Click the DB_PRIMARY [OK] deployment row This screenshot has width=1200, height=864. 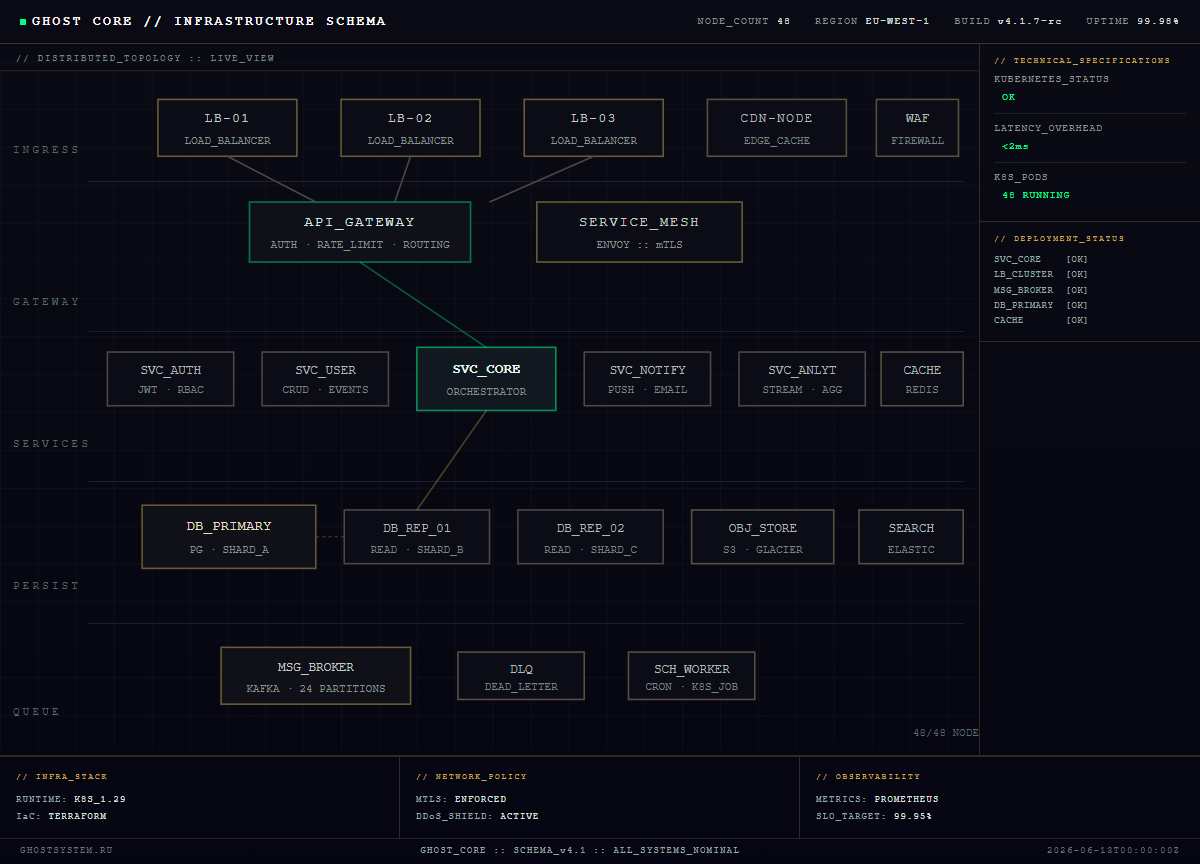coord(1041,305)
